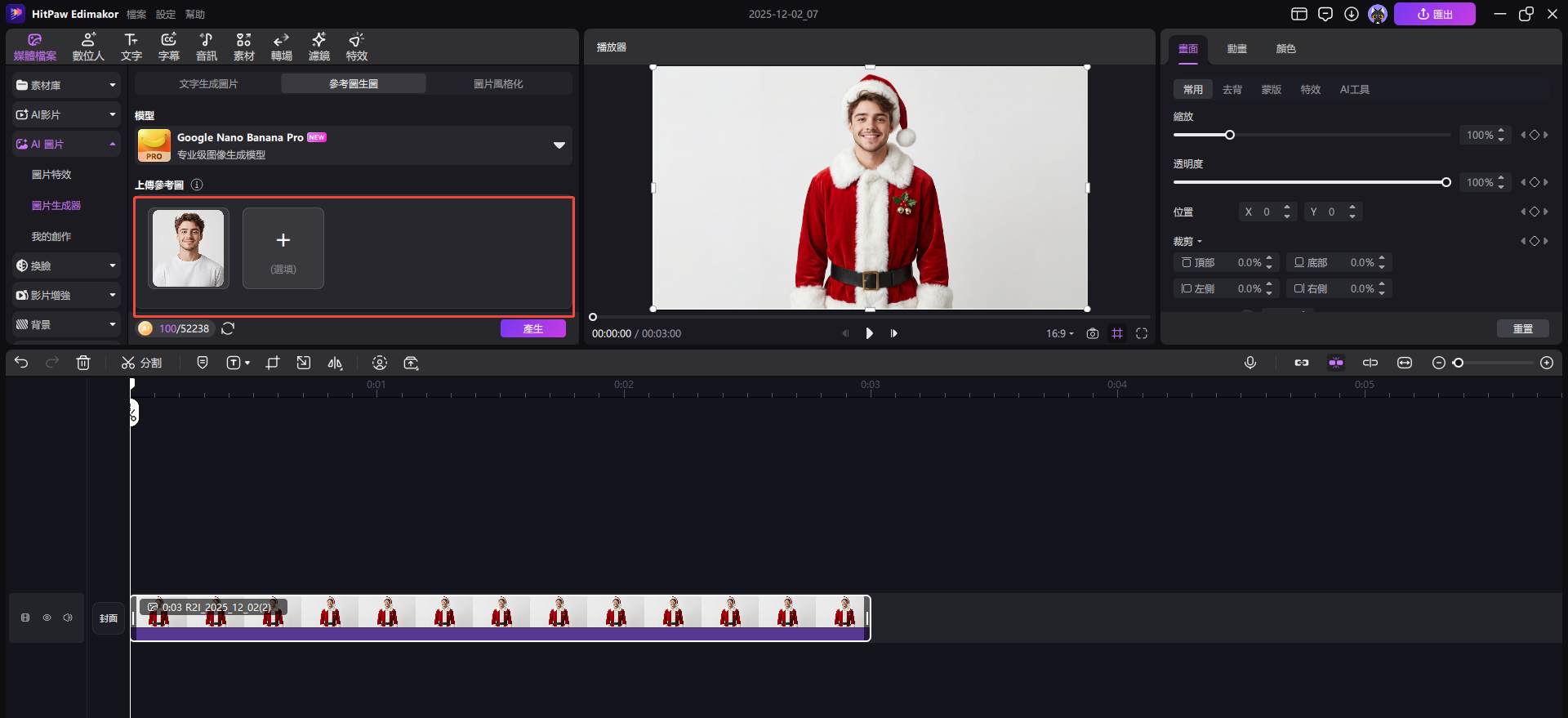The width and height of the screenshot is (1568, 718).
Task: Open the 轉場 transitions panel
Action: [281, 47]
